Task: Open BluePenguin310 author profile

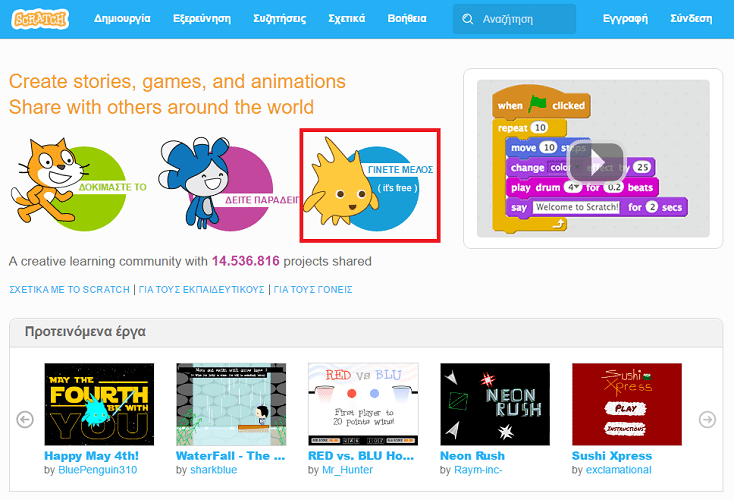Action: (x=97, y=470)
